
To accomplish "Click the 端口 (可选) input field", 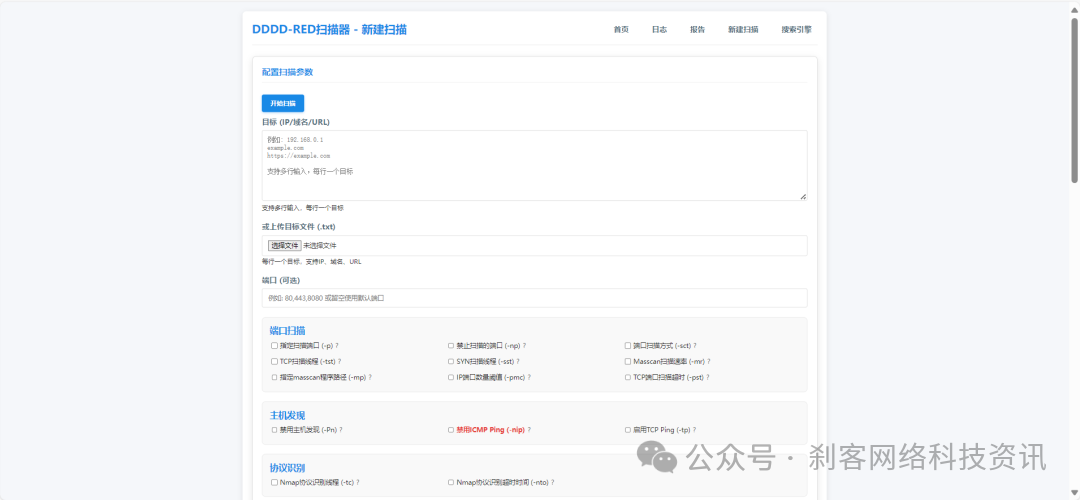I will [534, 298].
